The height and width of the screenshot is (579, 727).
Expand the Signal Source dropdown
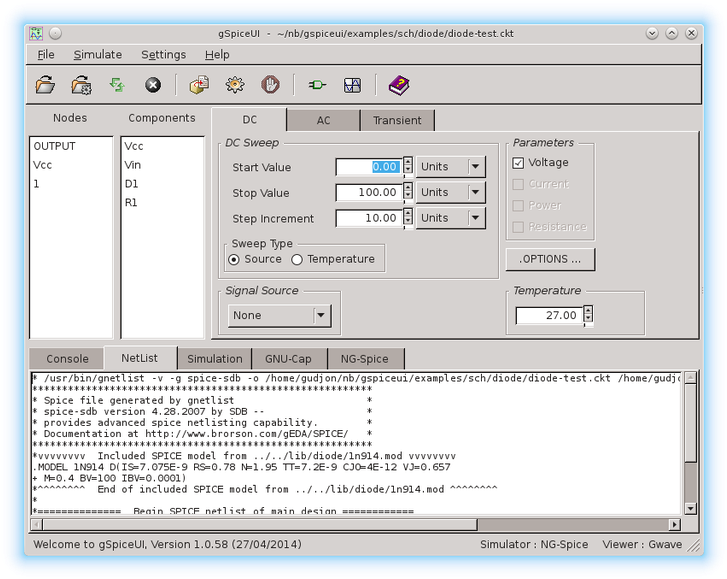tap(320, 316)
